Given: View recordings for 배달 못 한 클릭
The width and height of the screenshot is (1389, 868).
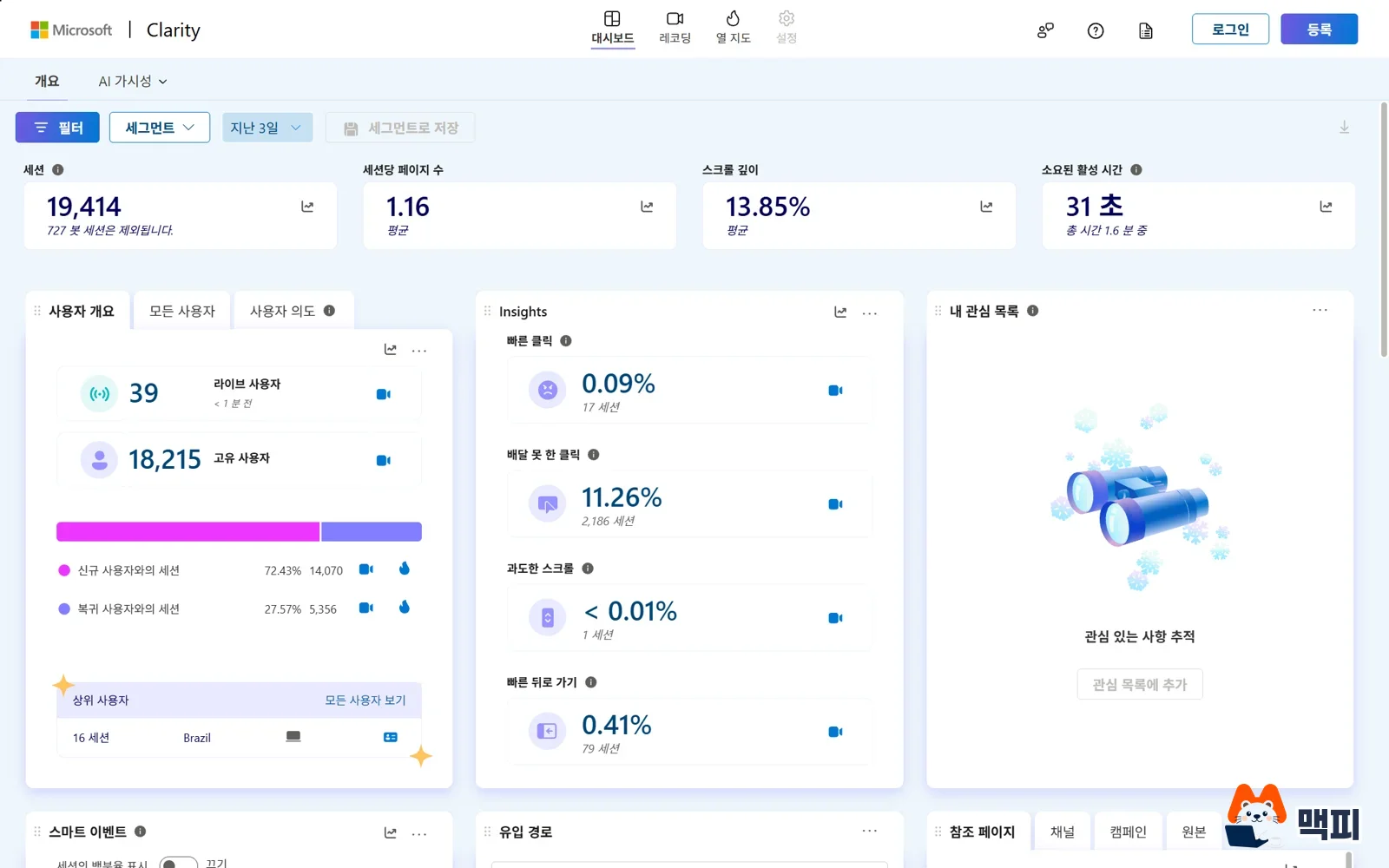Looking at the screenshot, I should pyautogui.click(x=835, y=504).
